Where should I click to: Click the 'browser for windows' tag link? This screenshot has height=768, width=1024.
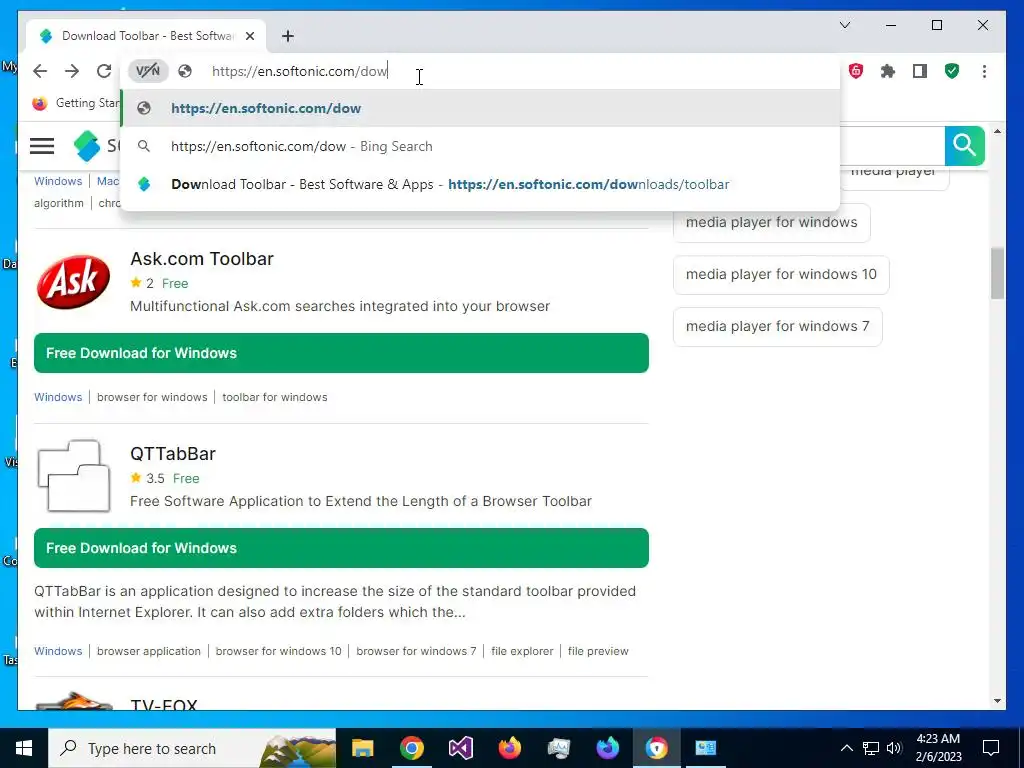coord(152,397)
